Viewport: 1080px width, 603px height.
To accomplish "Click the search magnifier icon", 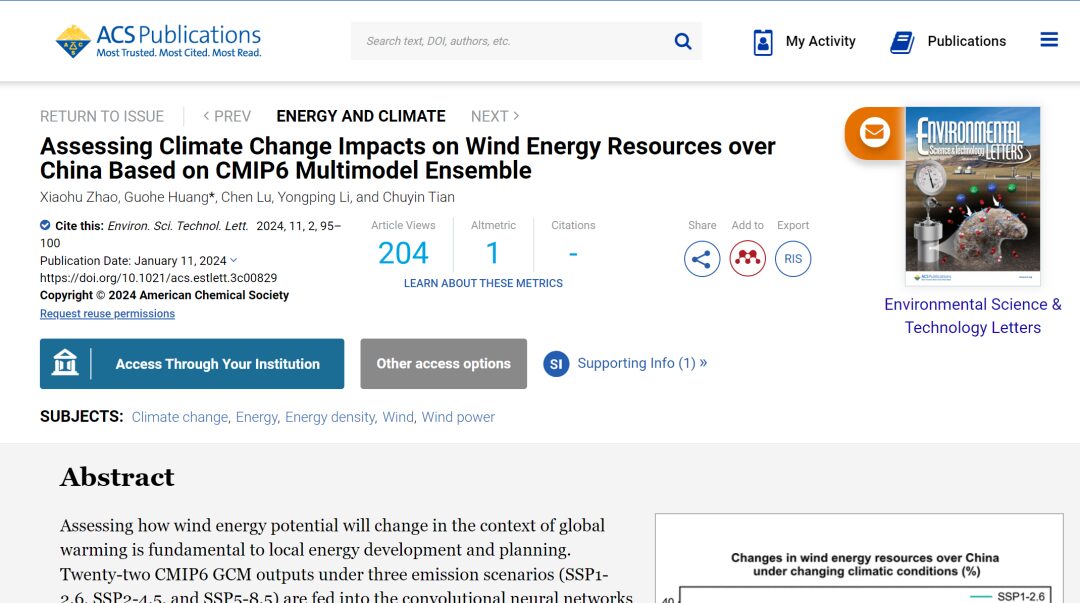I will [x=683, y=41].
